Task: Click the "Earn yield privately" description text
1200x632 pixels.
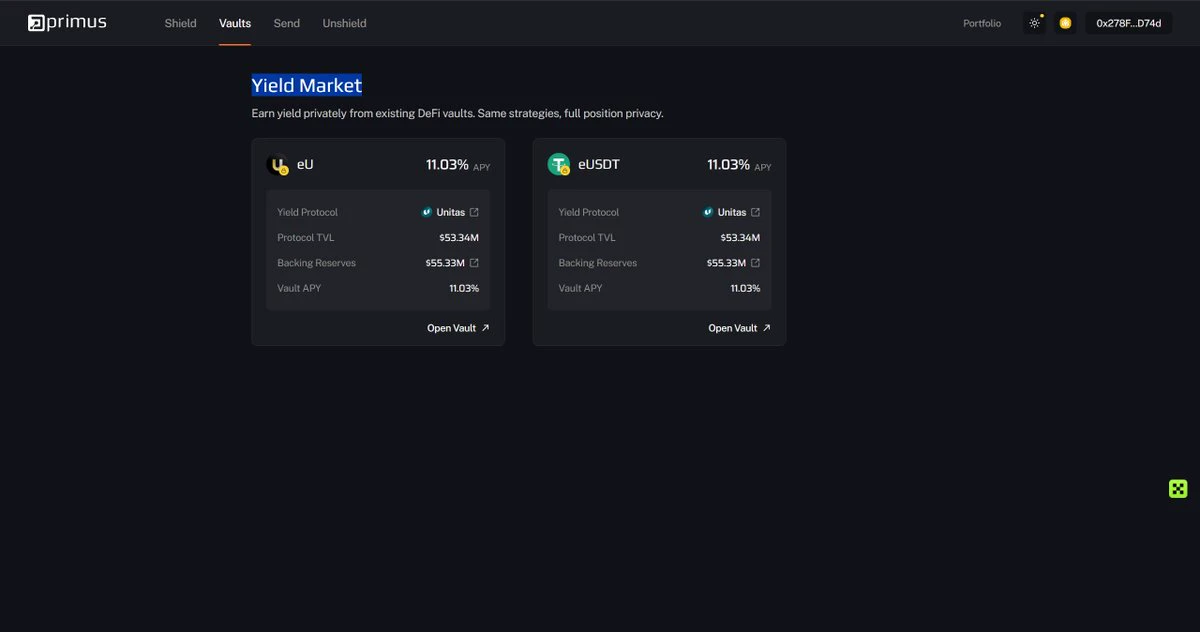Action: coord(457,113)
